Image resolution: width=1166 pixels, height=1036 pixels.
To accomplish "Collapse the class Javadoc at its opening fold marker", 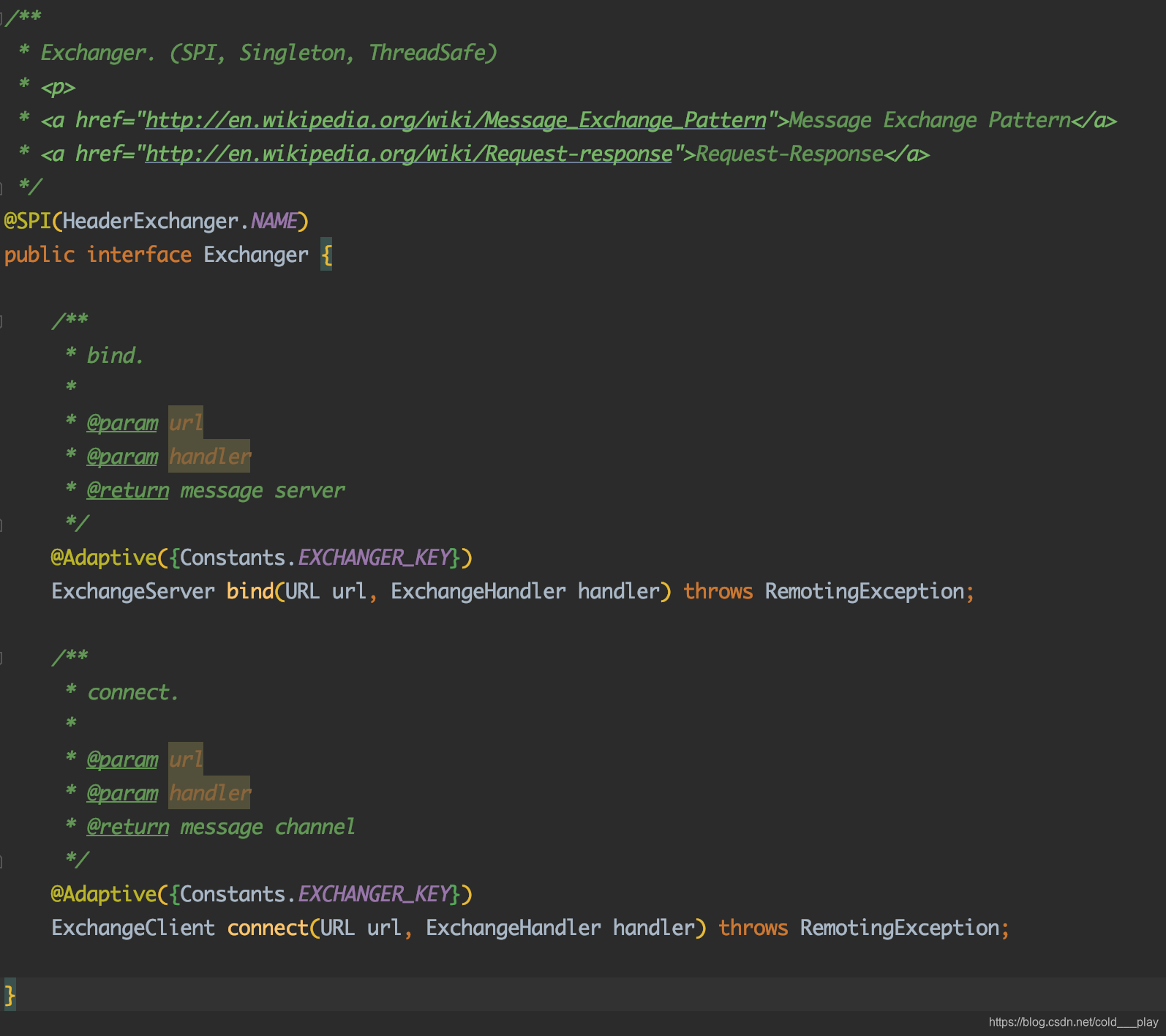I will (x=2, y=18).
